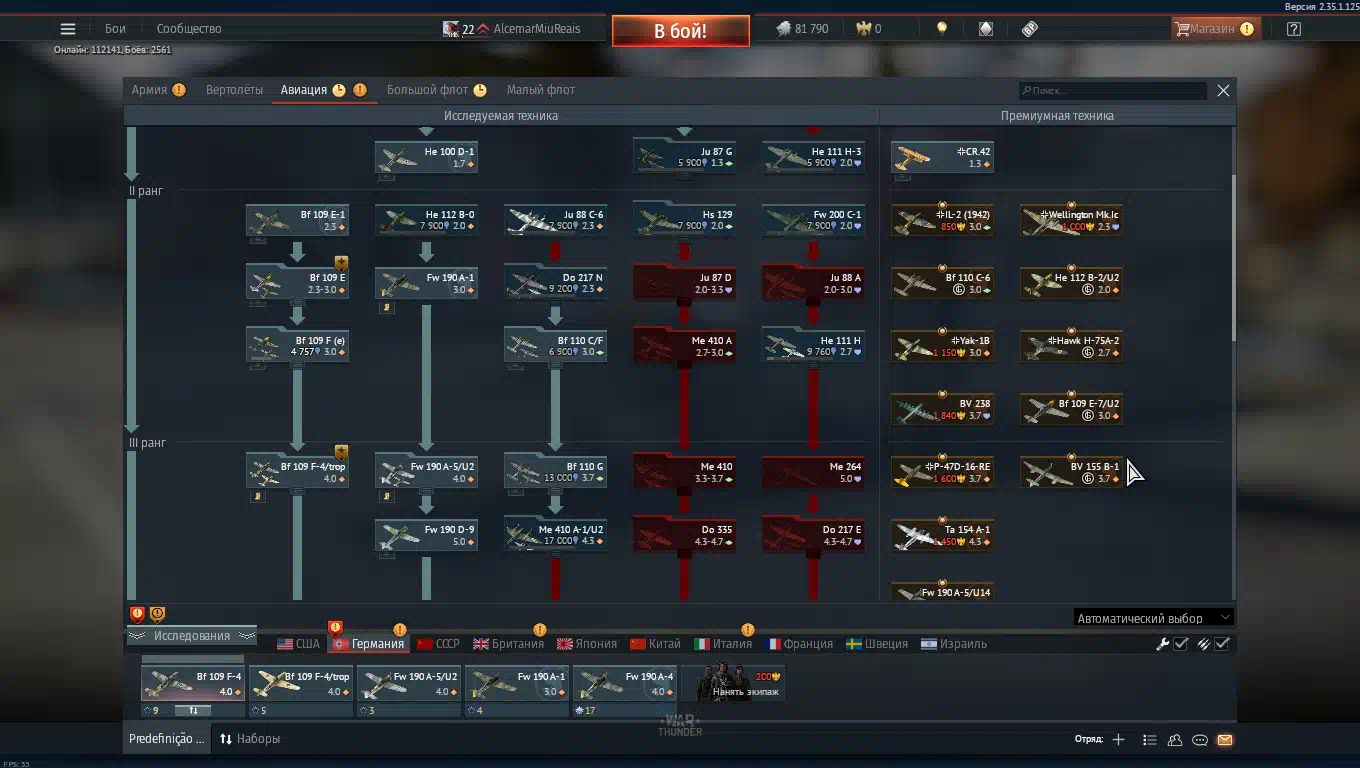The height and width of the screenshot is (768, 1360).
Task: Expand the Bf 109 E group folder
Action: pyautogui.click(x=297, y=283)
